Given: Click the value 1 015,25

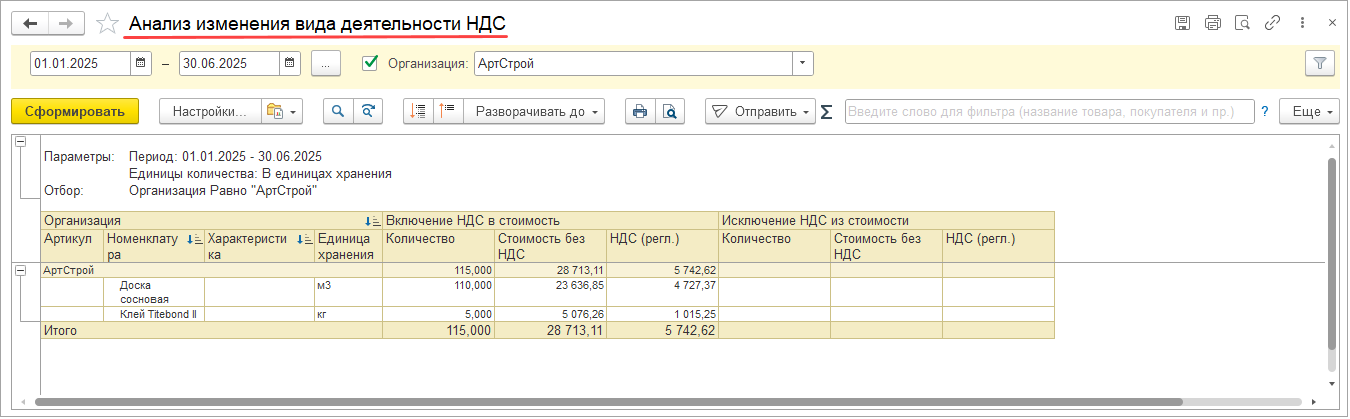Looking at the screenshot, I should tap(662, 314).
